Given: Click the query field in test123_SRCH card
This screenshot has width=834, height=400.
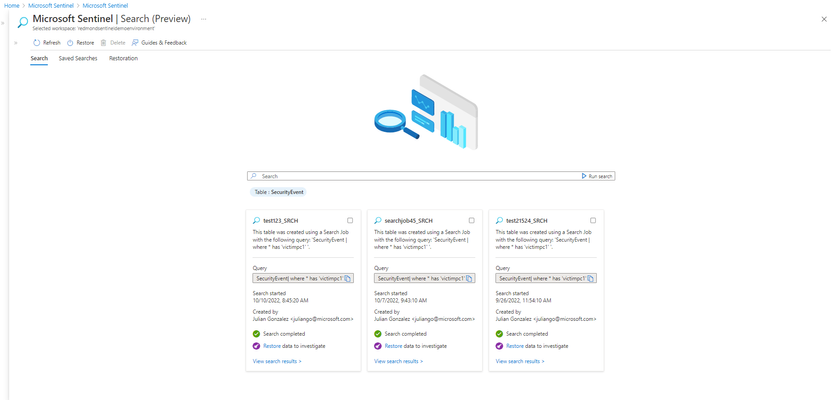Looking at the screenshot, I should coord(303,278).
